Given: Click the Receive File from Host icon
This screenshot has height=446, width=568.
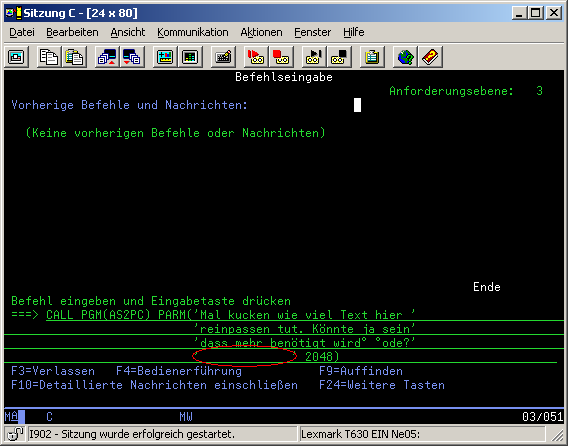Looking at the screenshot, I should tap(132, 57).
